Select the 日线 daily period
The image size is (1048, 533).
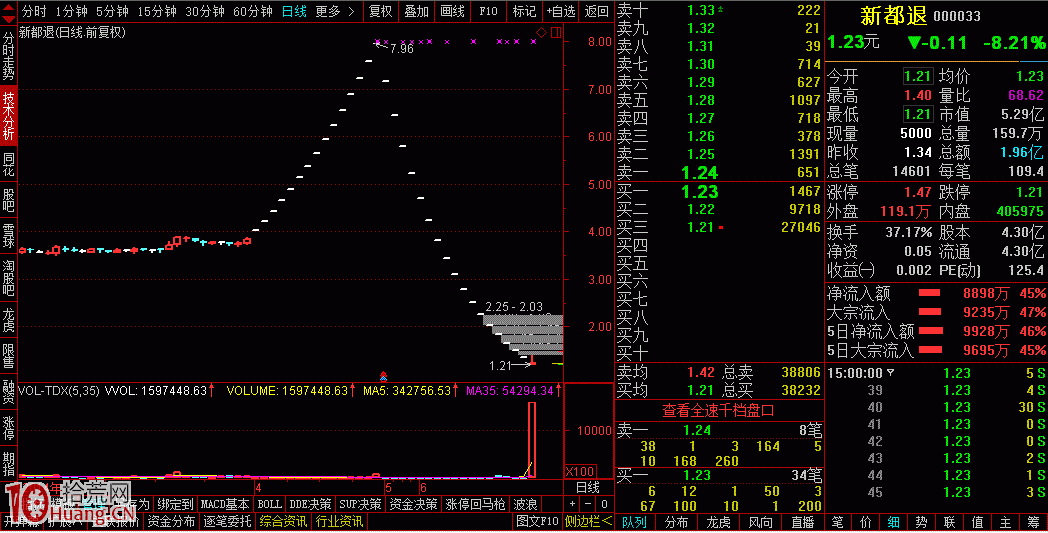(x=294, y=11)
